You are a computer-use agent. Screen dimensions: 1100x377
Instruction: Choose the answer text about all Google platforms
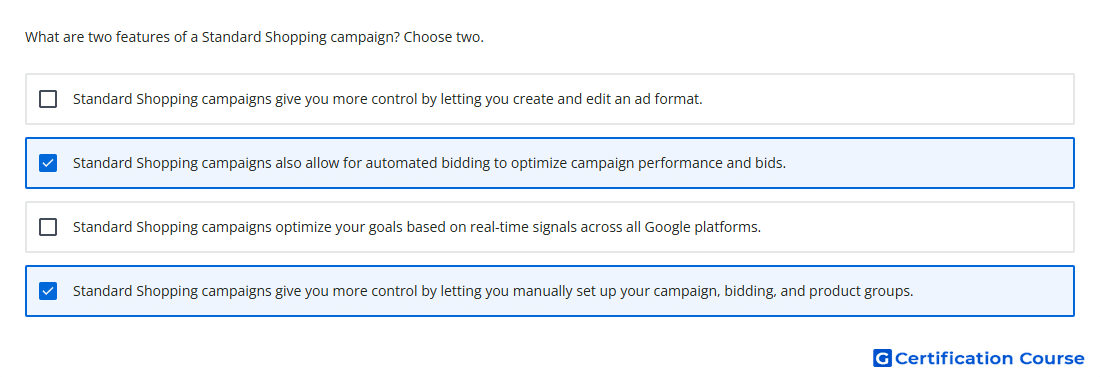pos(417,227)
